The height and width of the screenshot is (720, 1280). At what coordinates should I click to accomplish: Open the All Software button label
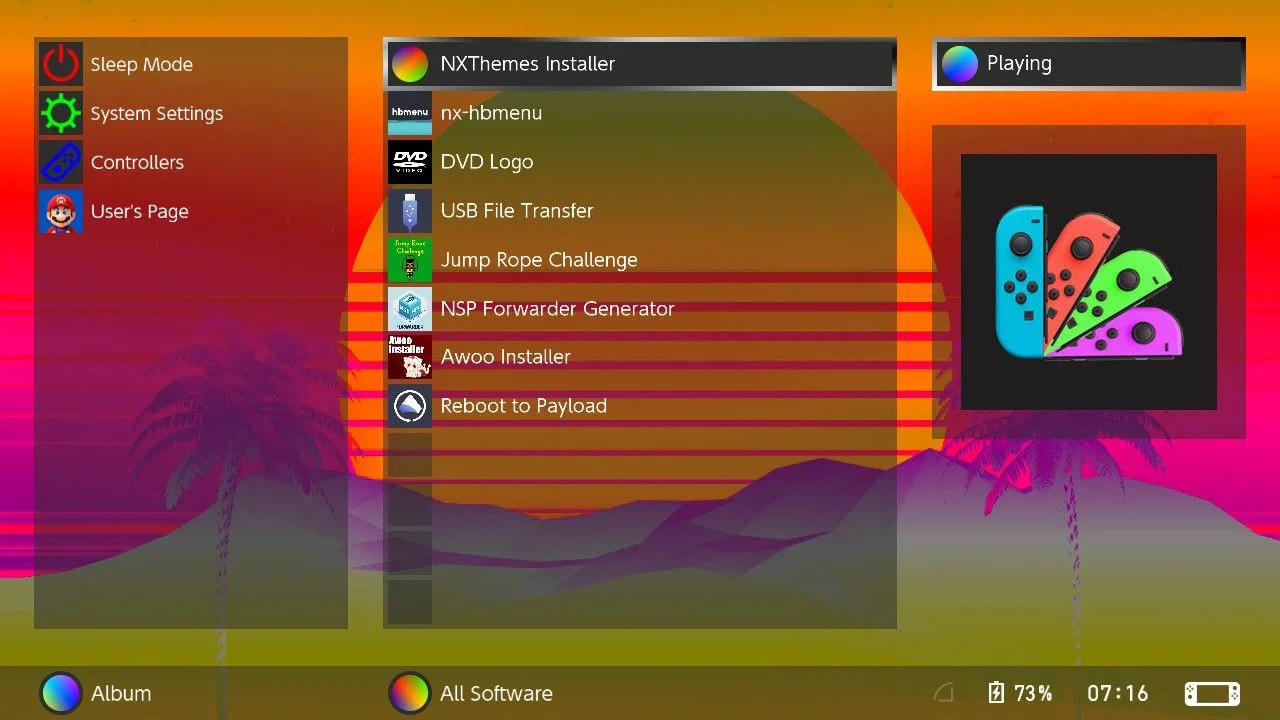496,693
